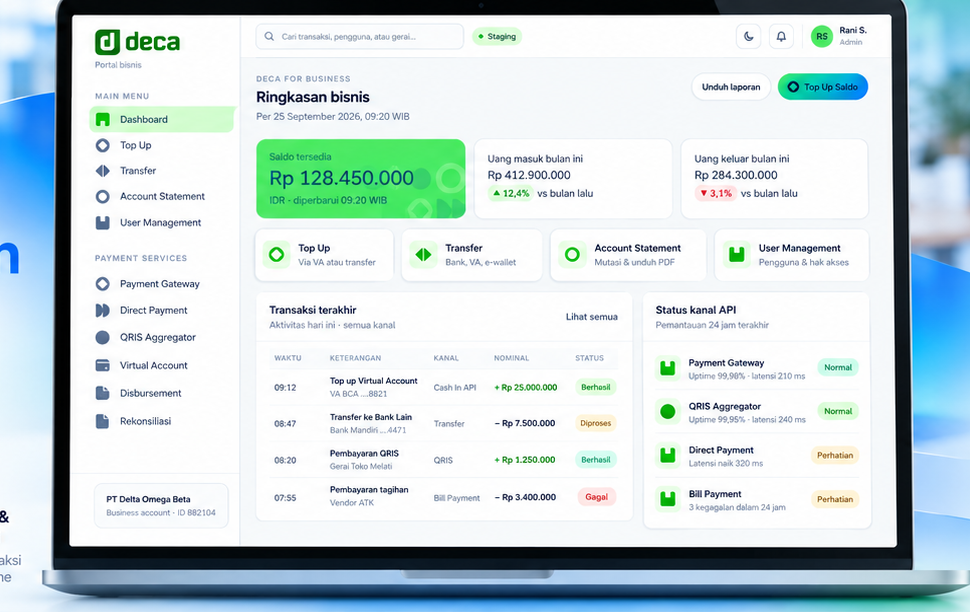The height and width of the screenshot is (612, 970).
Task: Click Unduh laporan button
Action: click(731, 87)
